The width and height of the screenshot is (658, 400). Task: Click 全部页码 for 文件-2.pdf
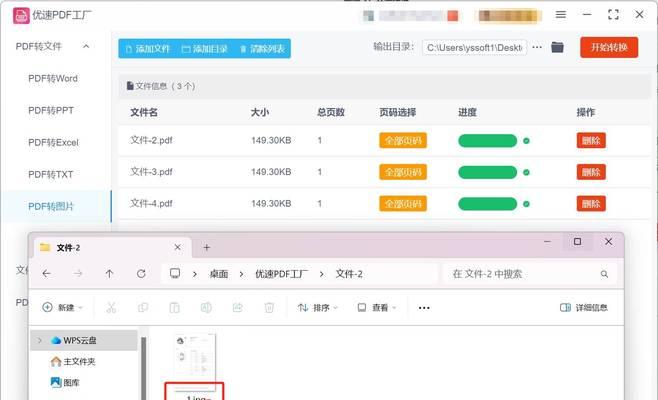(403, 141)
